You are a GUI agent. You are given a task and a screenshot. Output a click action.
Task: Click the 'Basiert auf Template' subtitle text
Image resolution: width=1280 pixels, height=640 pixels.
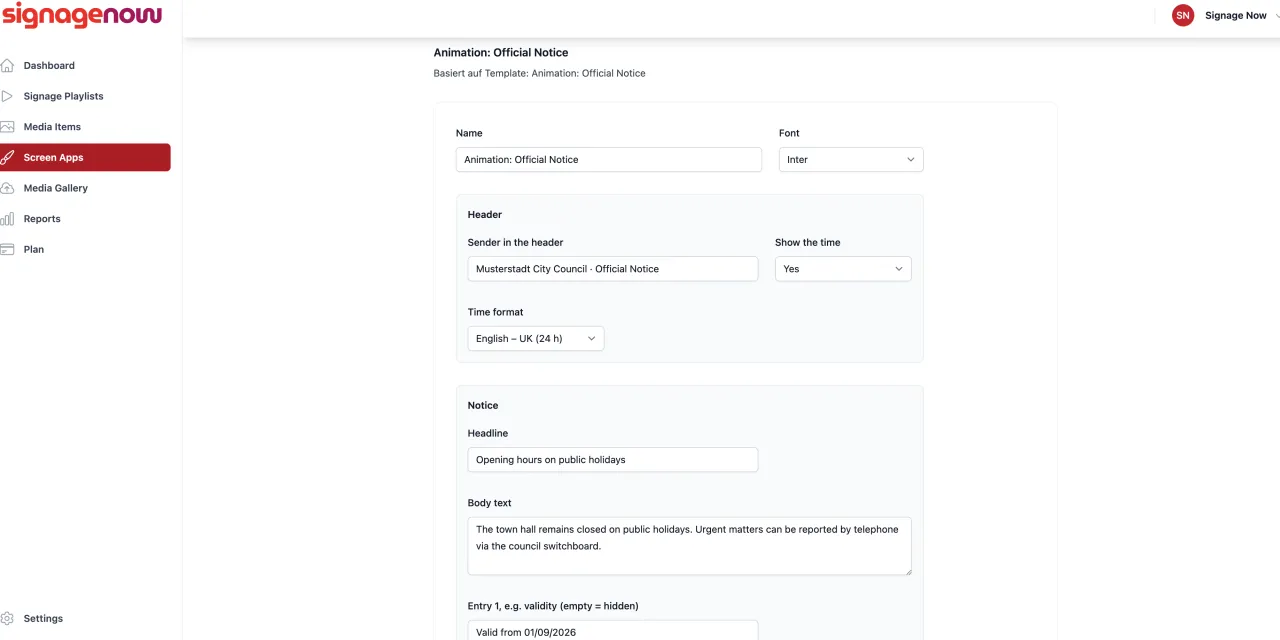click(x=540, y=74)
